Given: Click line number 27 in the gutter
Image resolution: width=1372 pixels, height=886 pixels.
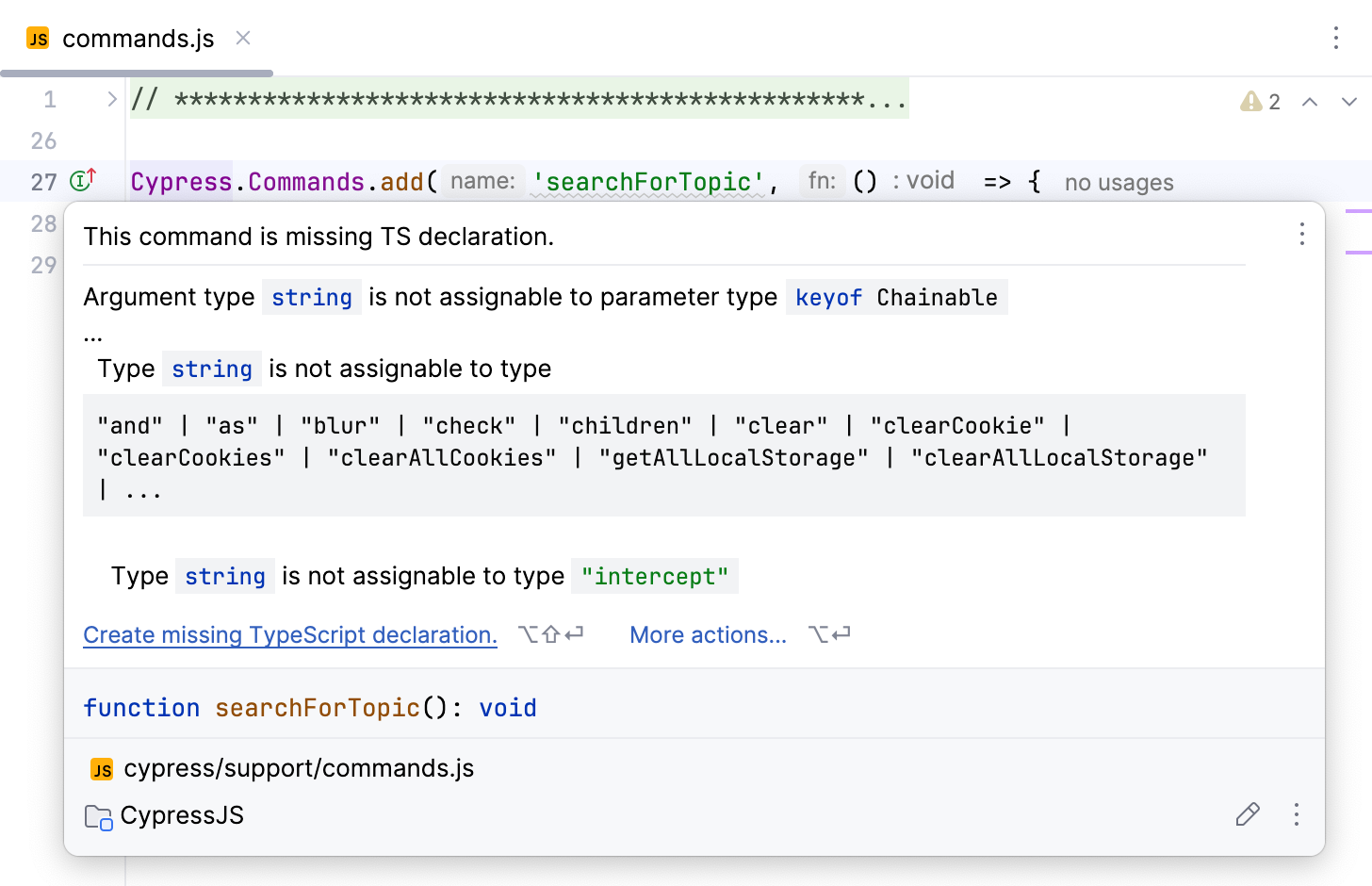Looking at the screenshot, I should tap(43, 181).
